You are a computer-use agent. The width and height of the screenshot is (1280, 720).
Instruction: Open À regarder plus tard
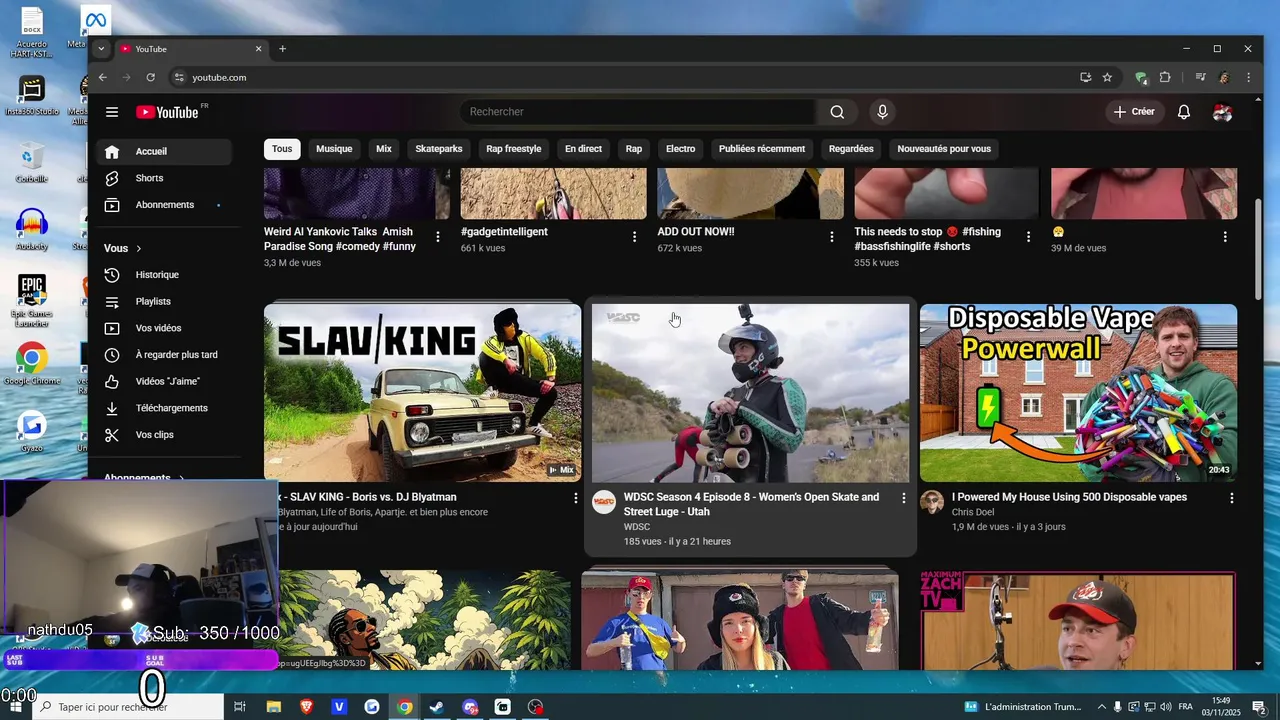click(164, 355)
